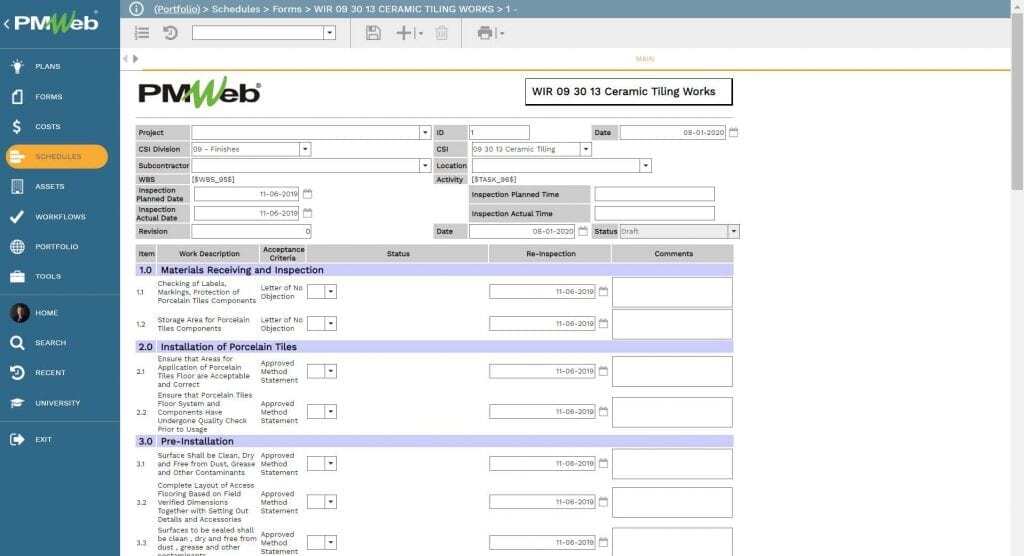Click the ID input field
Screen dimensions: 1024x556
(499, 133)
